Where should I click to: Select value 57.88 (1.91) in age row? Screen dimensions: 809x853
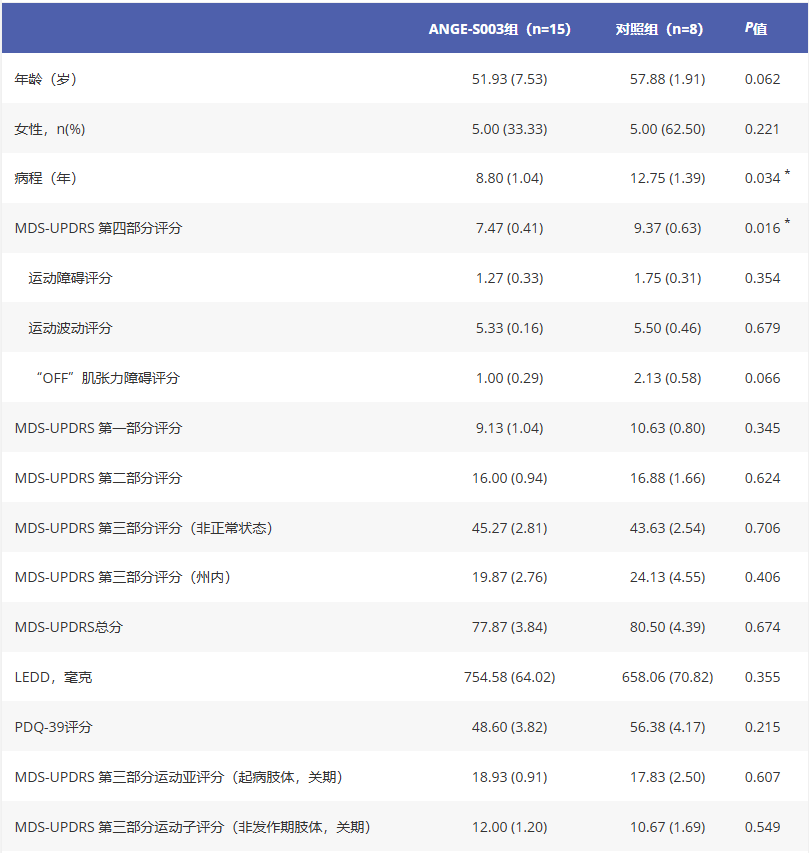point(668,79)
